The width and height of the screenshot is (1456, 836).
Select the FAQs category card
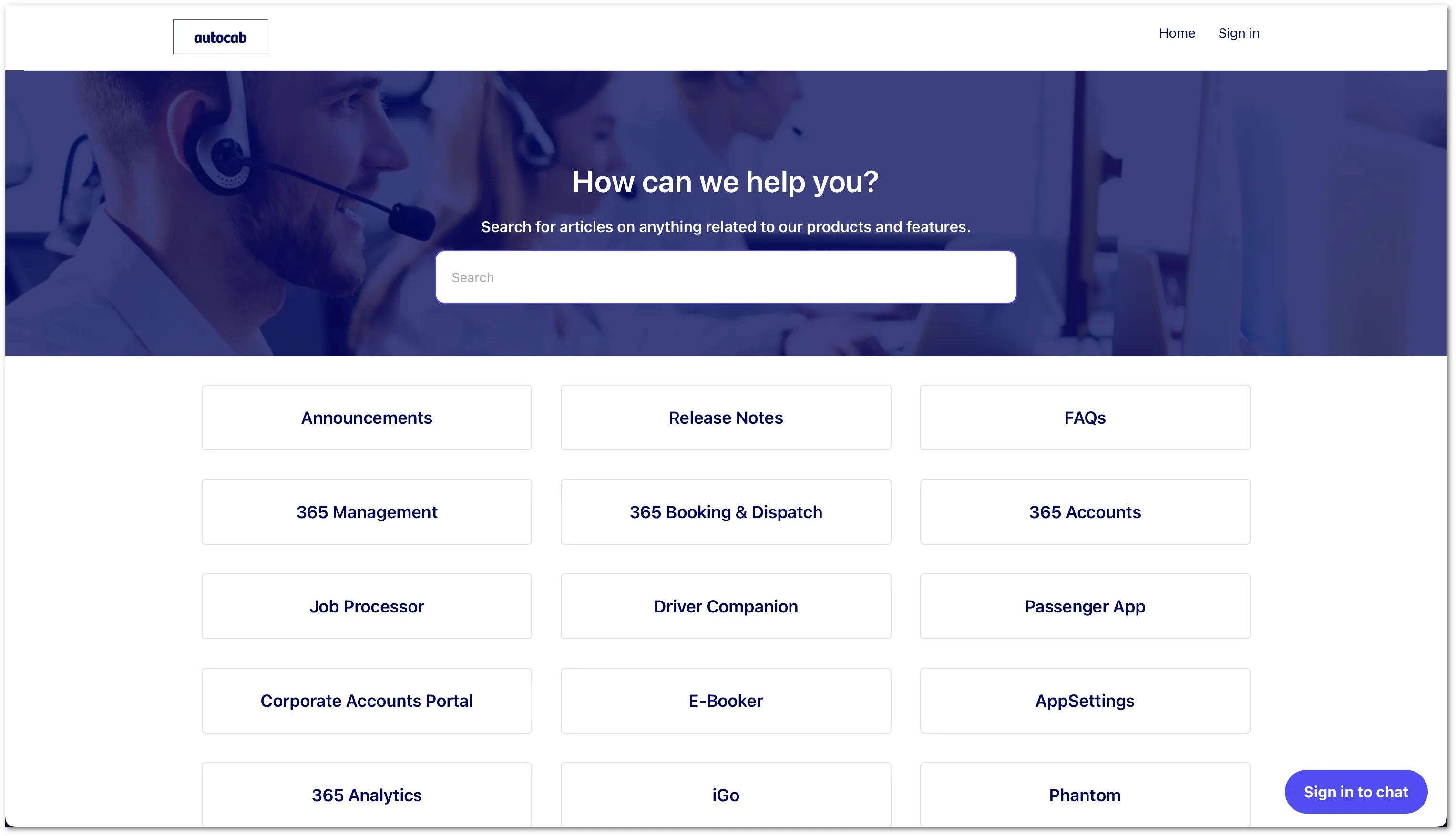(x=1084, y=417)
